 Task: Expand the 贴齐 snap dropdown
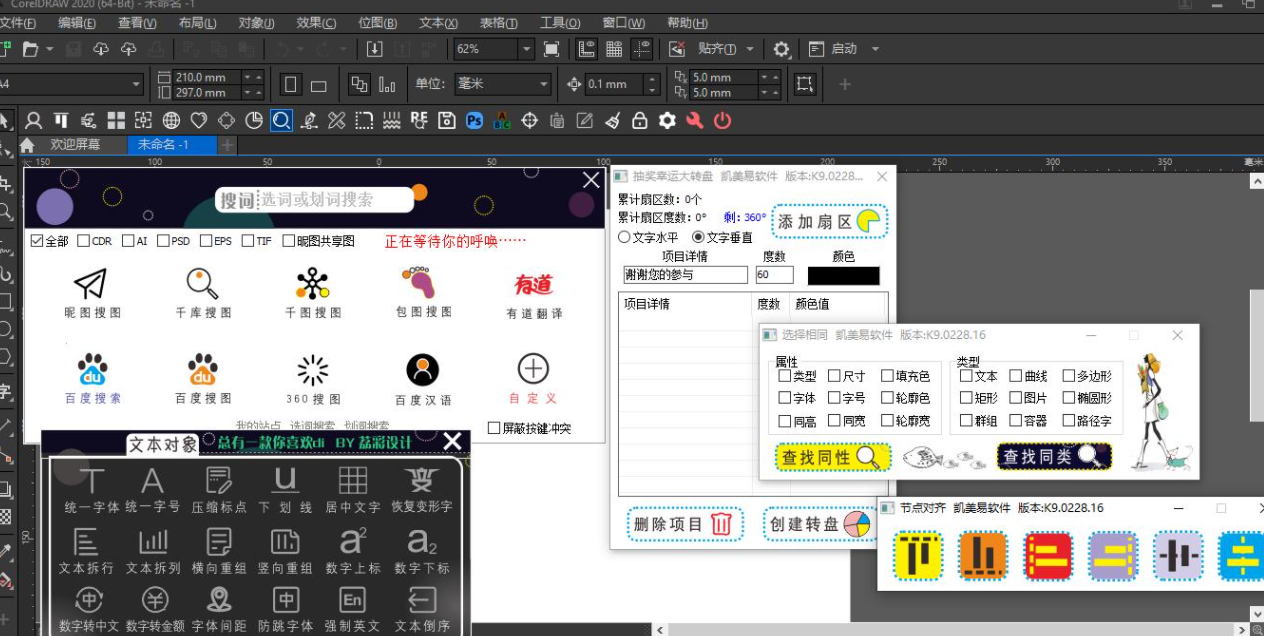[750, 49]
